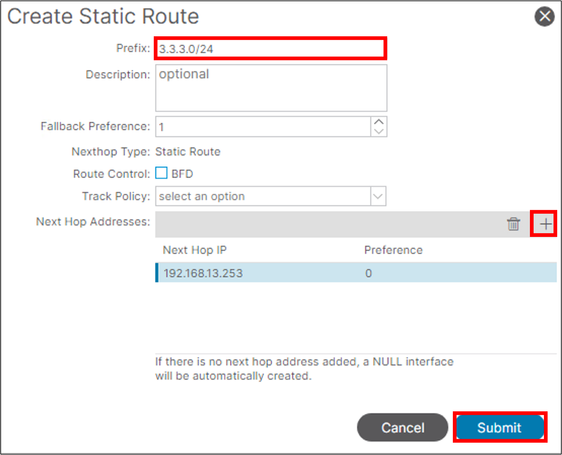Click the Track Policy dropdown arrow
Image resolution: width=562 pixels, height=455 pixels.
[x=378, y=196]
